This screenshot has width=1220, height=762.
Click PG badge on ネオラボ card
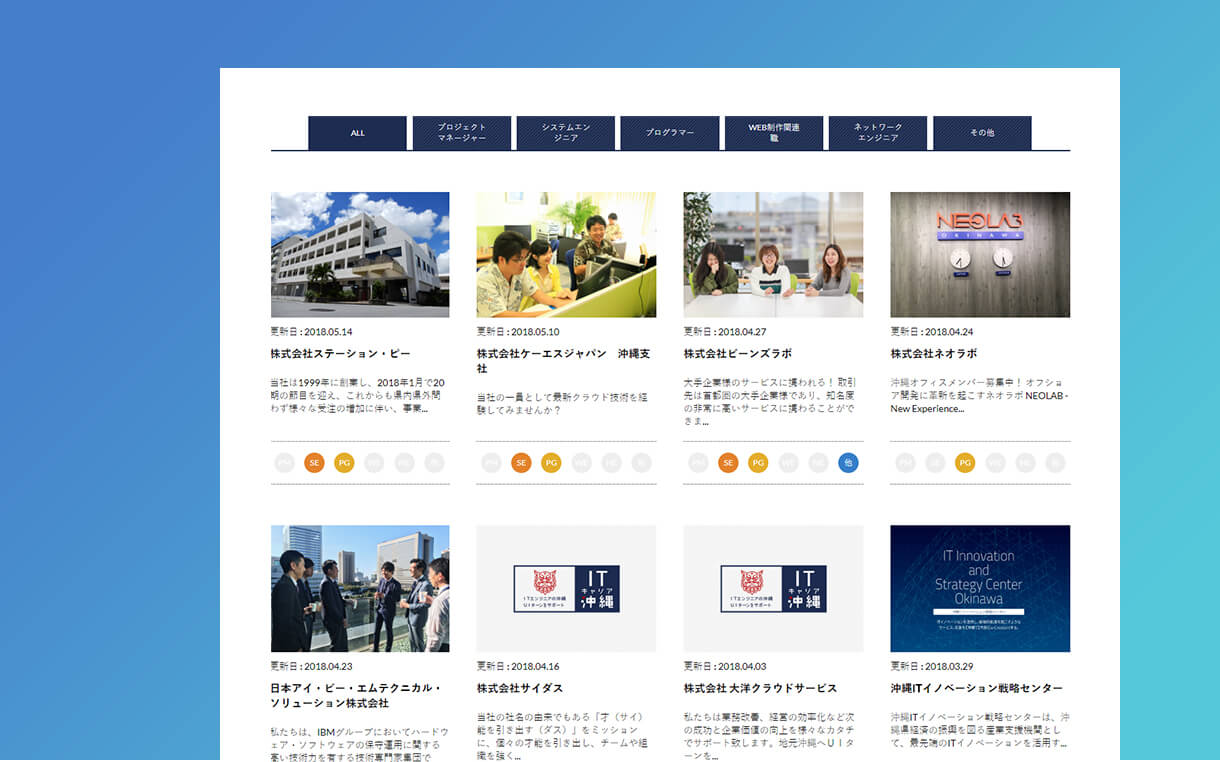(965, 463)
